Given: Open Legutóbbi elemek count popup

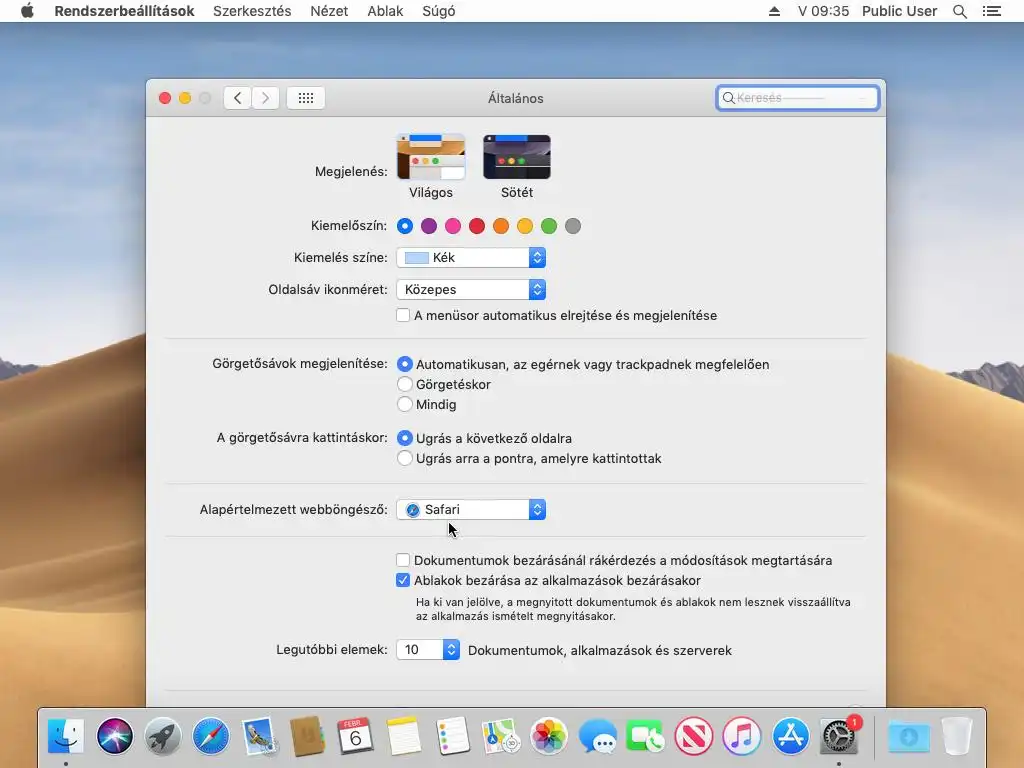Looking at the screenshot, I should [x=428, y=649].
